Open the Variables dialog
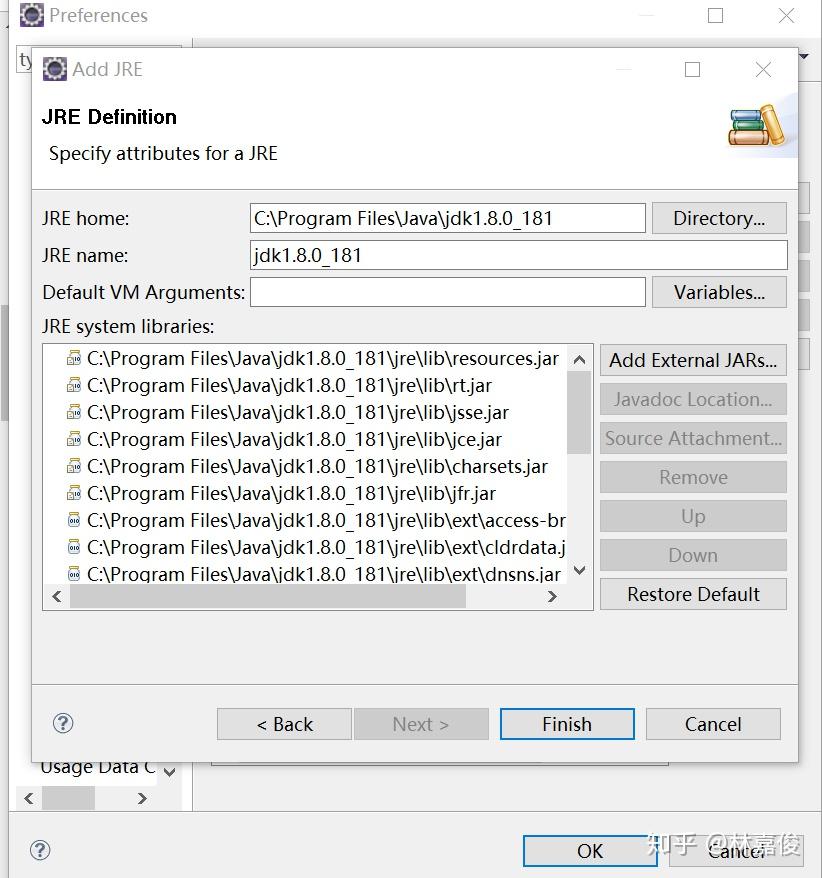 point(719,292)
